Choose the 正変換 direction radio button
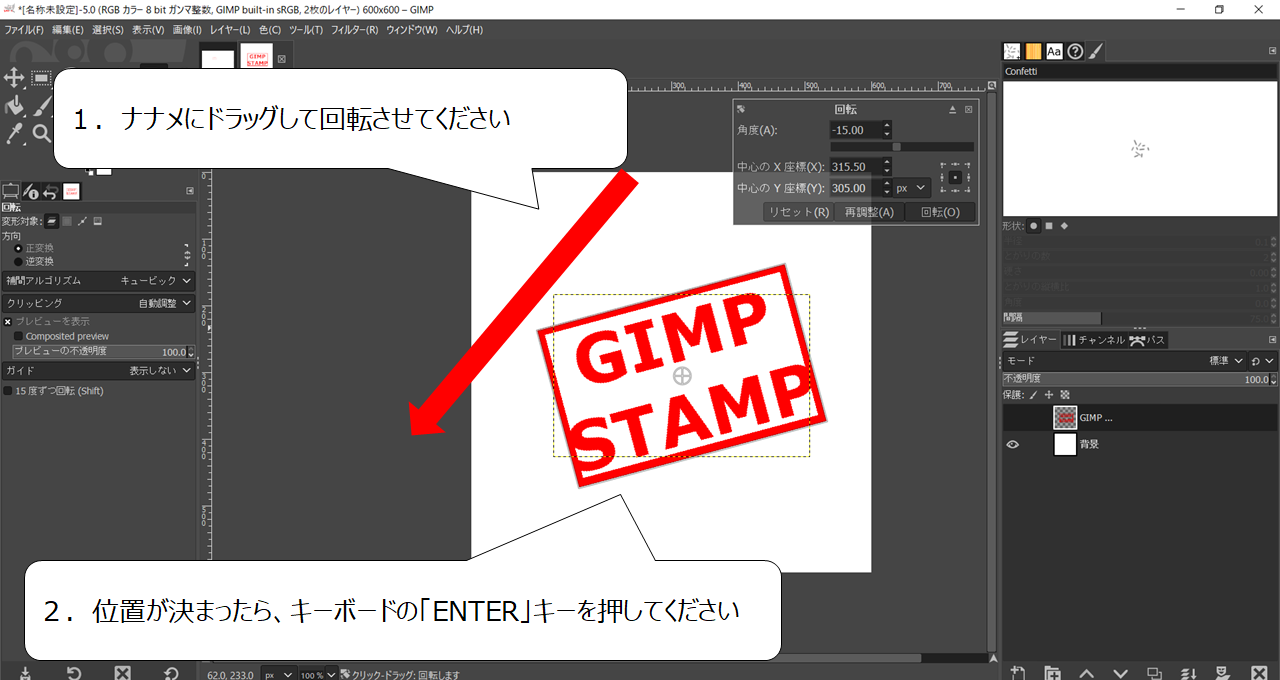The height and width of the screenshot is (680, 1280). pos(18,247)
